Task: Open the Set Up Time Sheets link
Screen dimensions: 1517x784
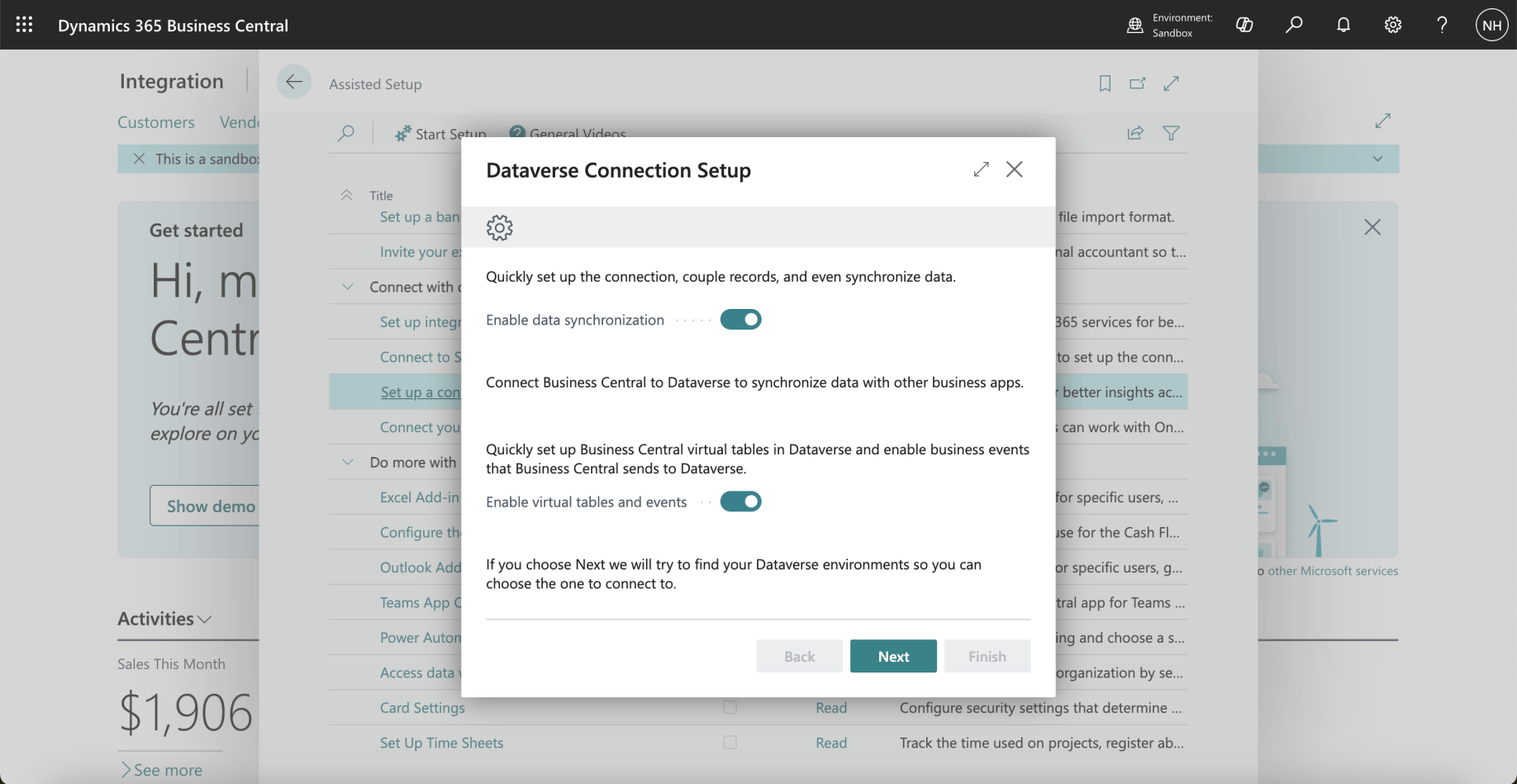Action: pyautogui.click(x=441, y=743)
